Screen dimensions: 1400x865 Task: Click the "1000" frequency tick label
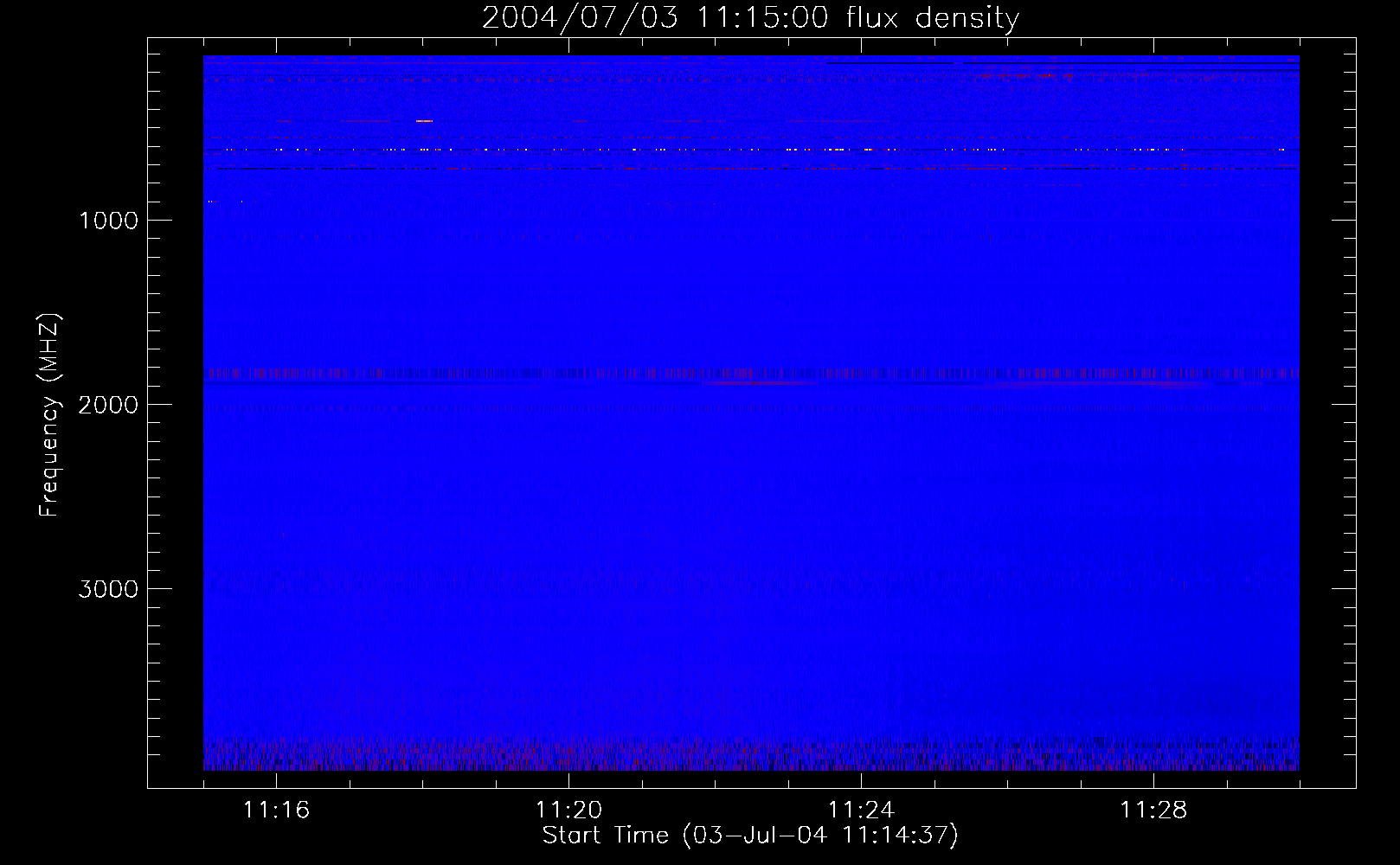tap(109, 221)
